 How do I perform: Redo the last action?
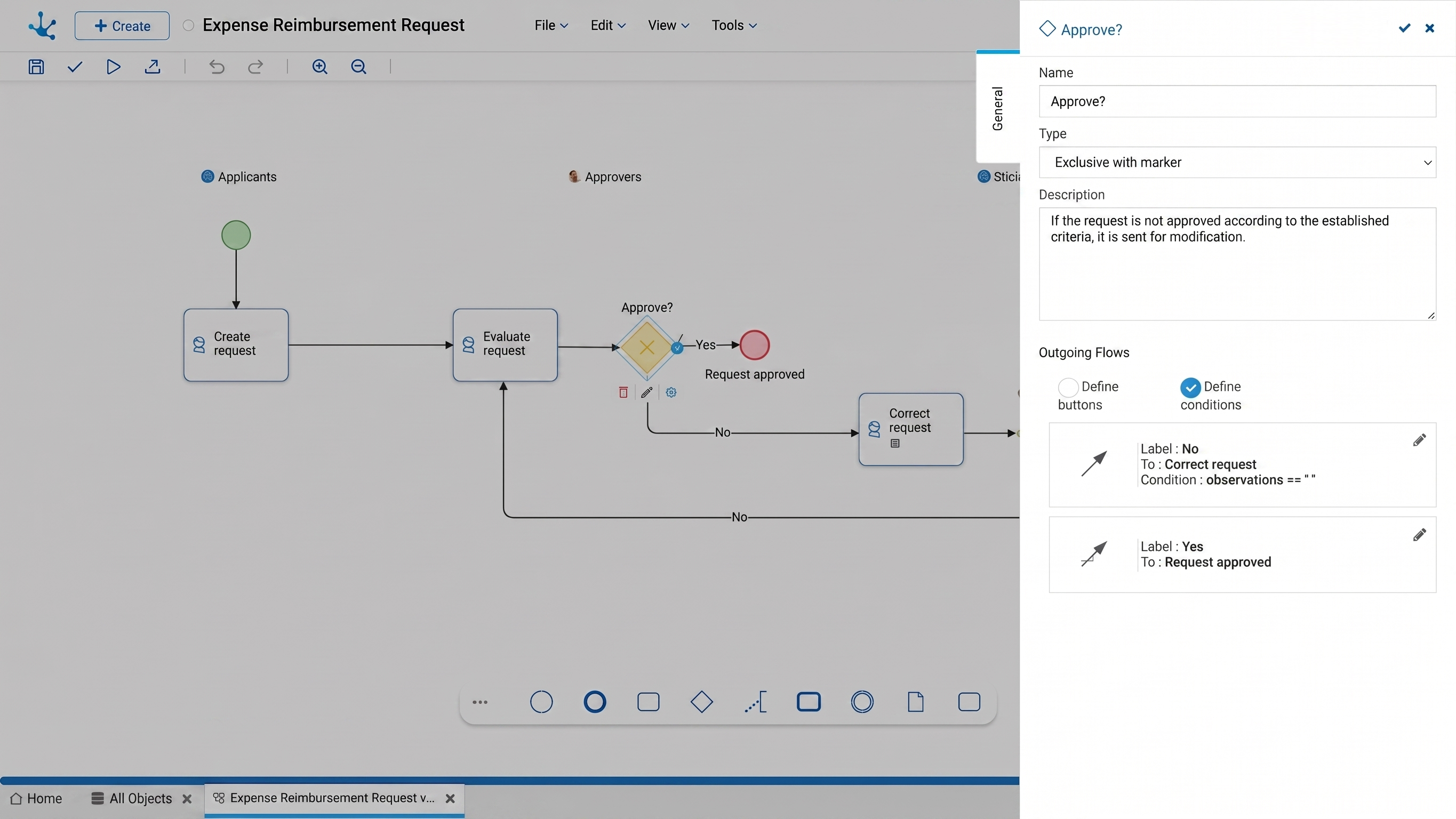[x=255, y=67]
